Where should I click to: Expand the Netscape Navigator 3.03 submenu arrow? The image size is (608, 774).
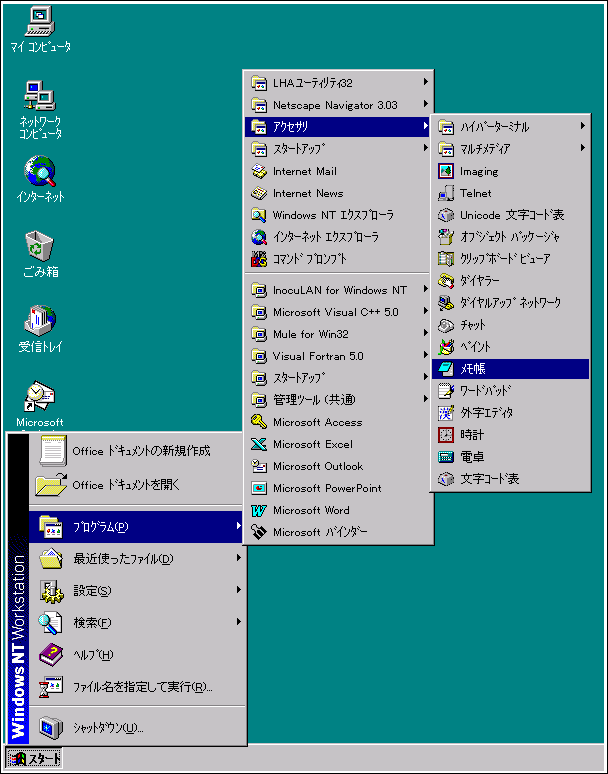tap(425, 104)
